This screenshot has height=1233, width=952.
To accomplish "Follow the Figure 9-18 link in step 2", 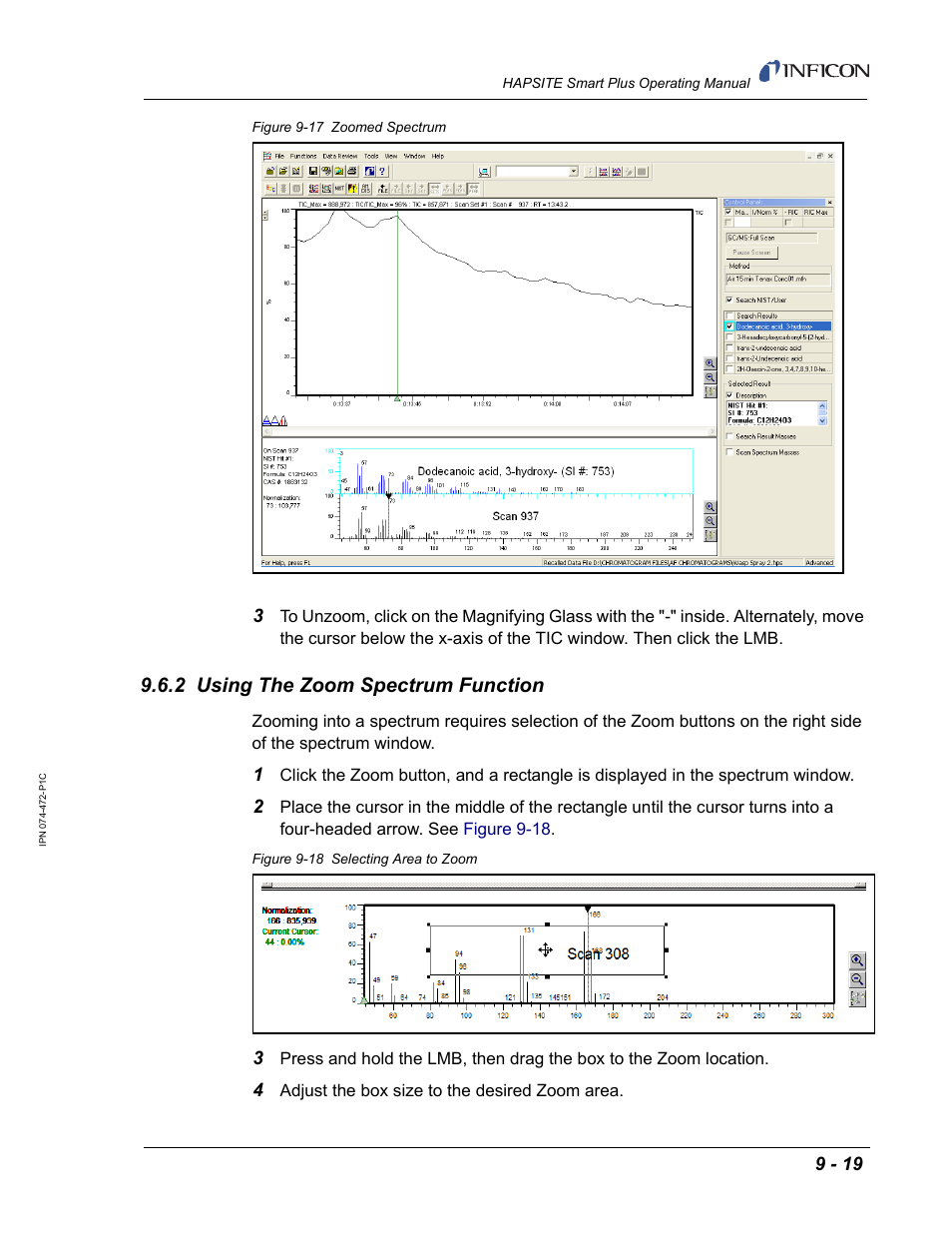I will click(507, 829).
